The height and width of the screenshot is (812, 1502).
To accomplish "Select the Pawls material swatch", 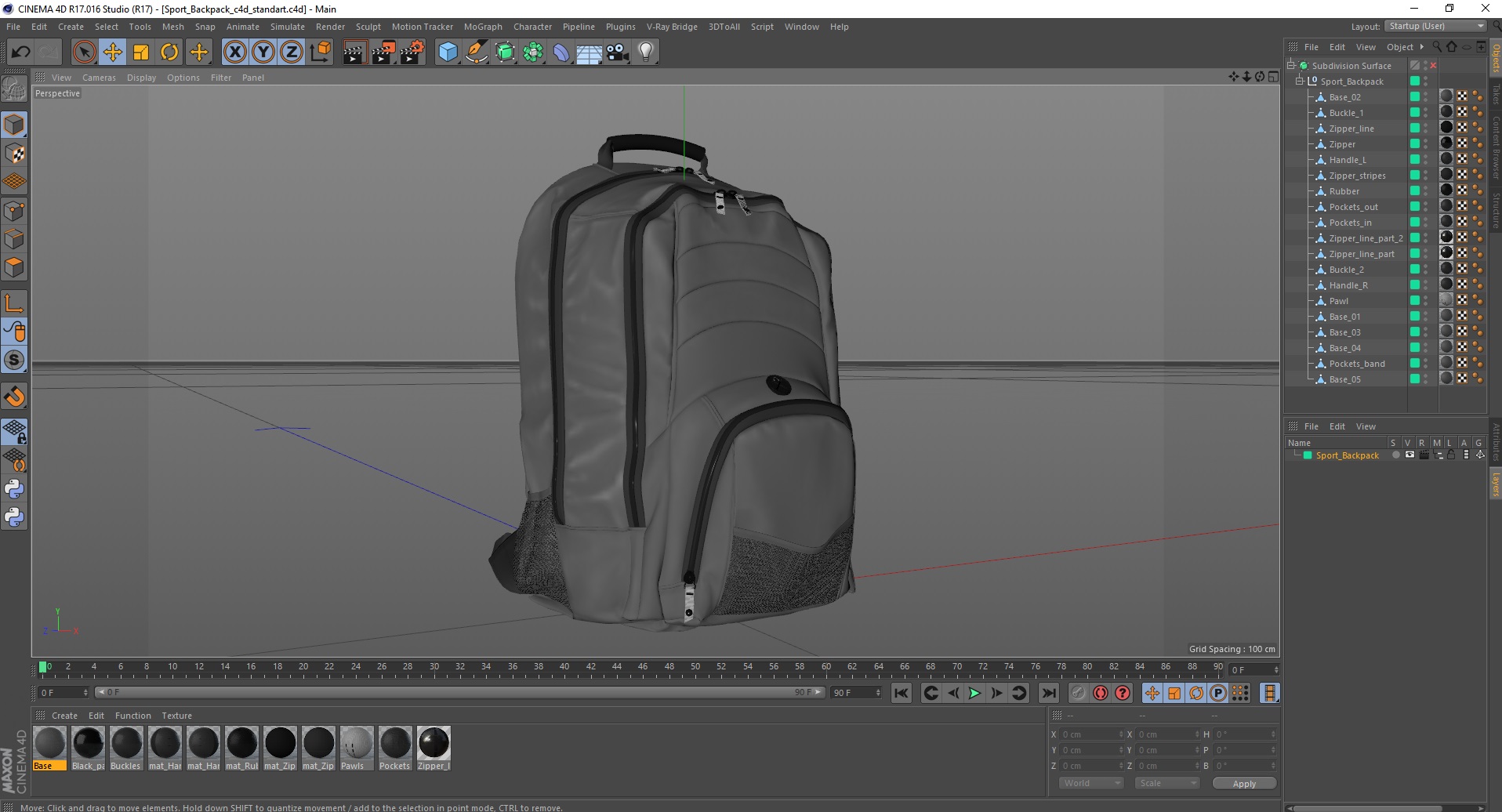I will (x=356, y=748).
